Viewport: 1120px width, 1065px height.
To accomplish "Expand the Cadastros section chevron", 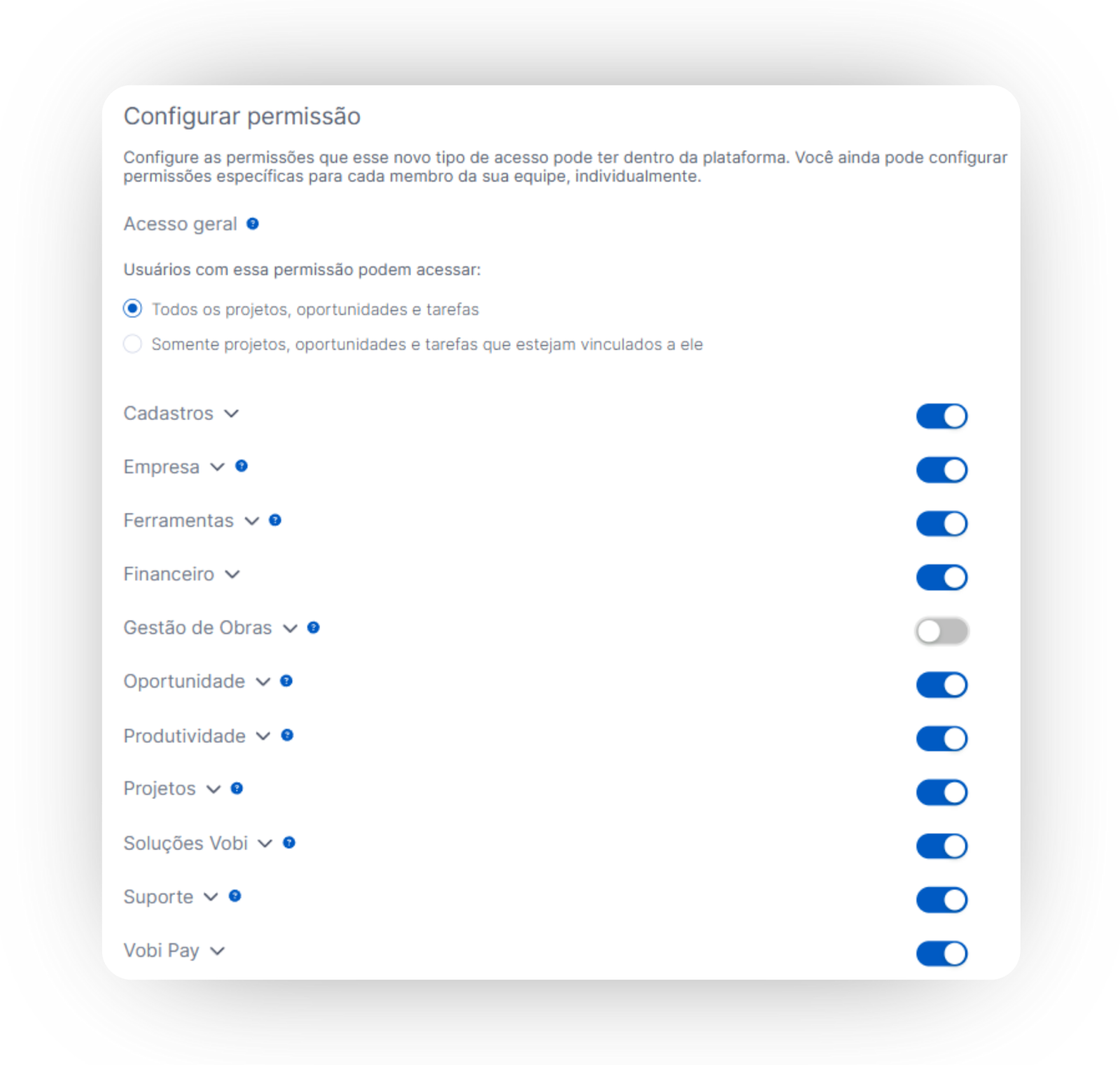I will (x=232, y=414).
